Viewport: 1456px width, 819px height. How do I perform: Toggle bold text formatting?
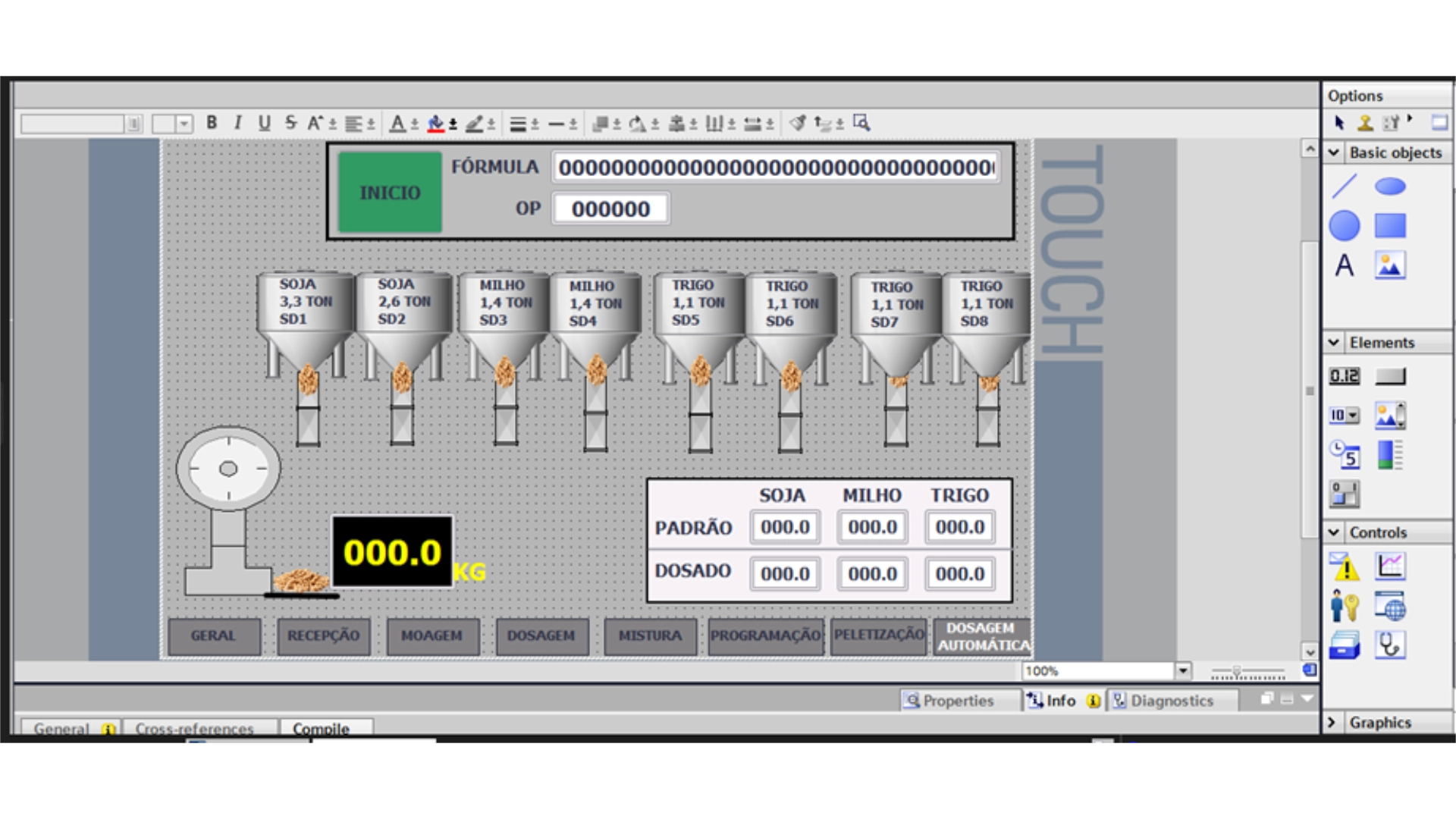(x=212, y=123)
